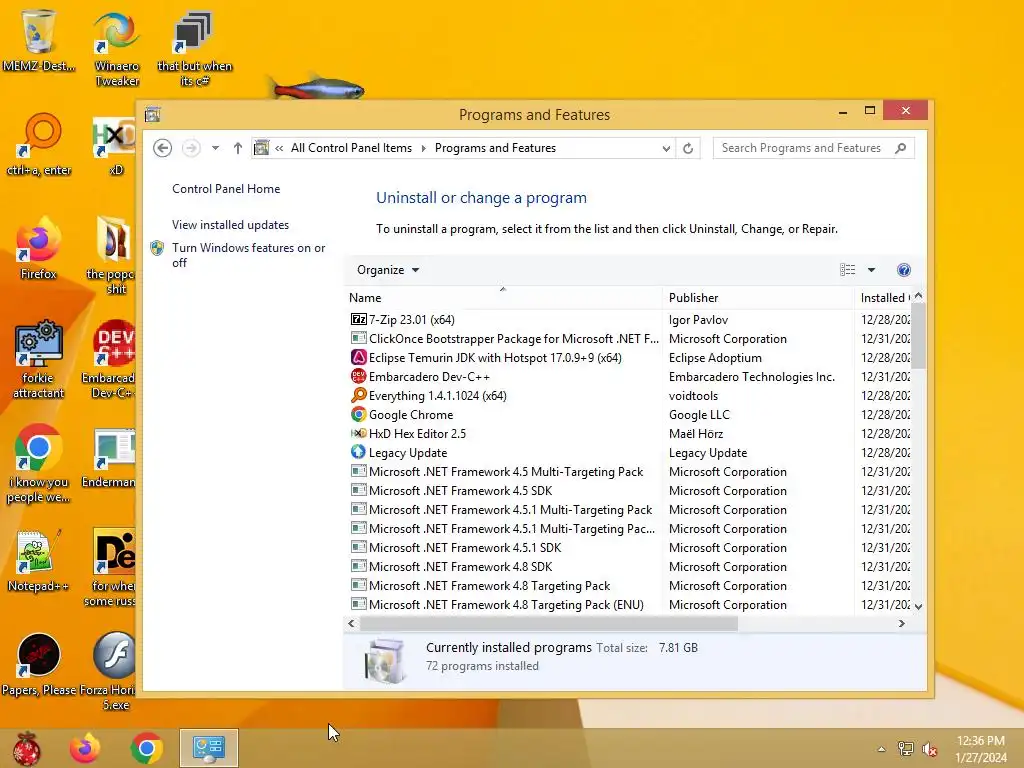Viewport: 1024px width, 768px height.
Task: Open Turn Windows features on or off
Action: (x=248, y=255)
